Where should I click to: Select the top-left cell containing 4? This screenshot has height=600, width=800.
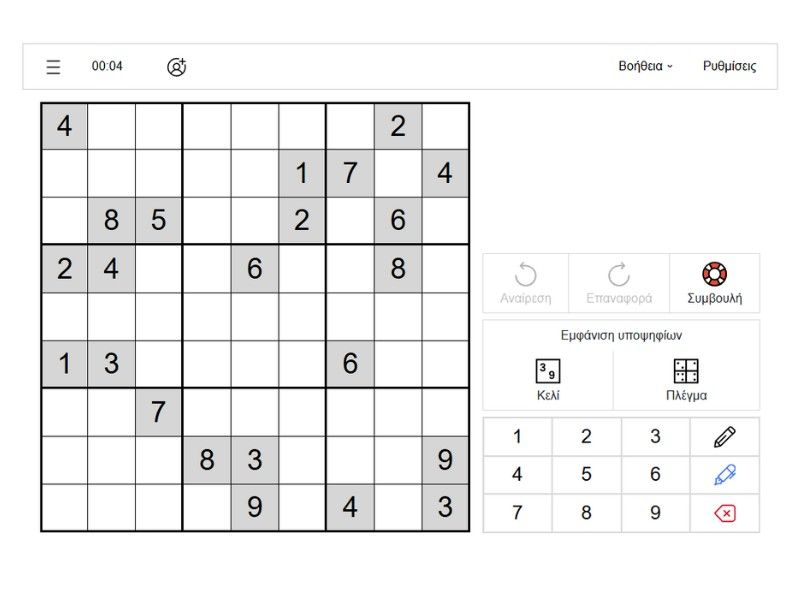pyautogui.click(x=64, y=126)
